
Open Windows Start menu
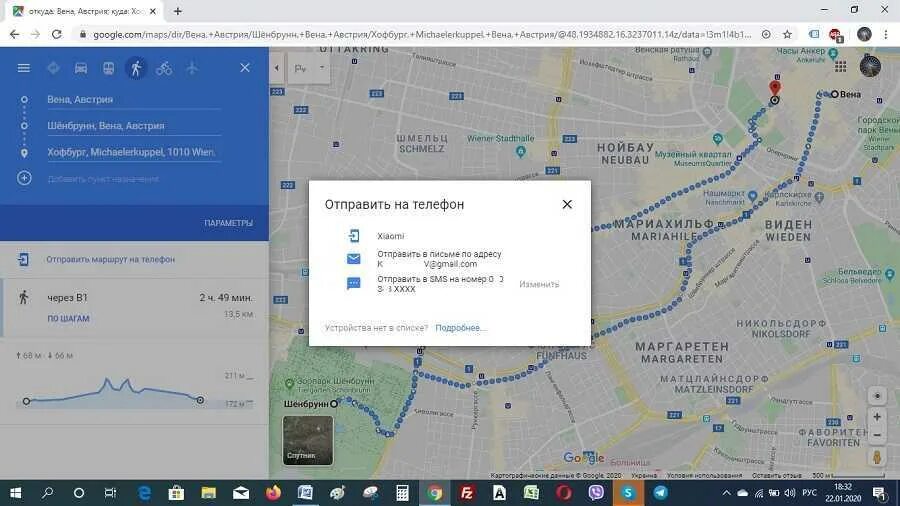click(15, 493)
